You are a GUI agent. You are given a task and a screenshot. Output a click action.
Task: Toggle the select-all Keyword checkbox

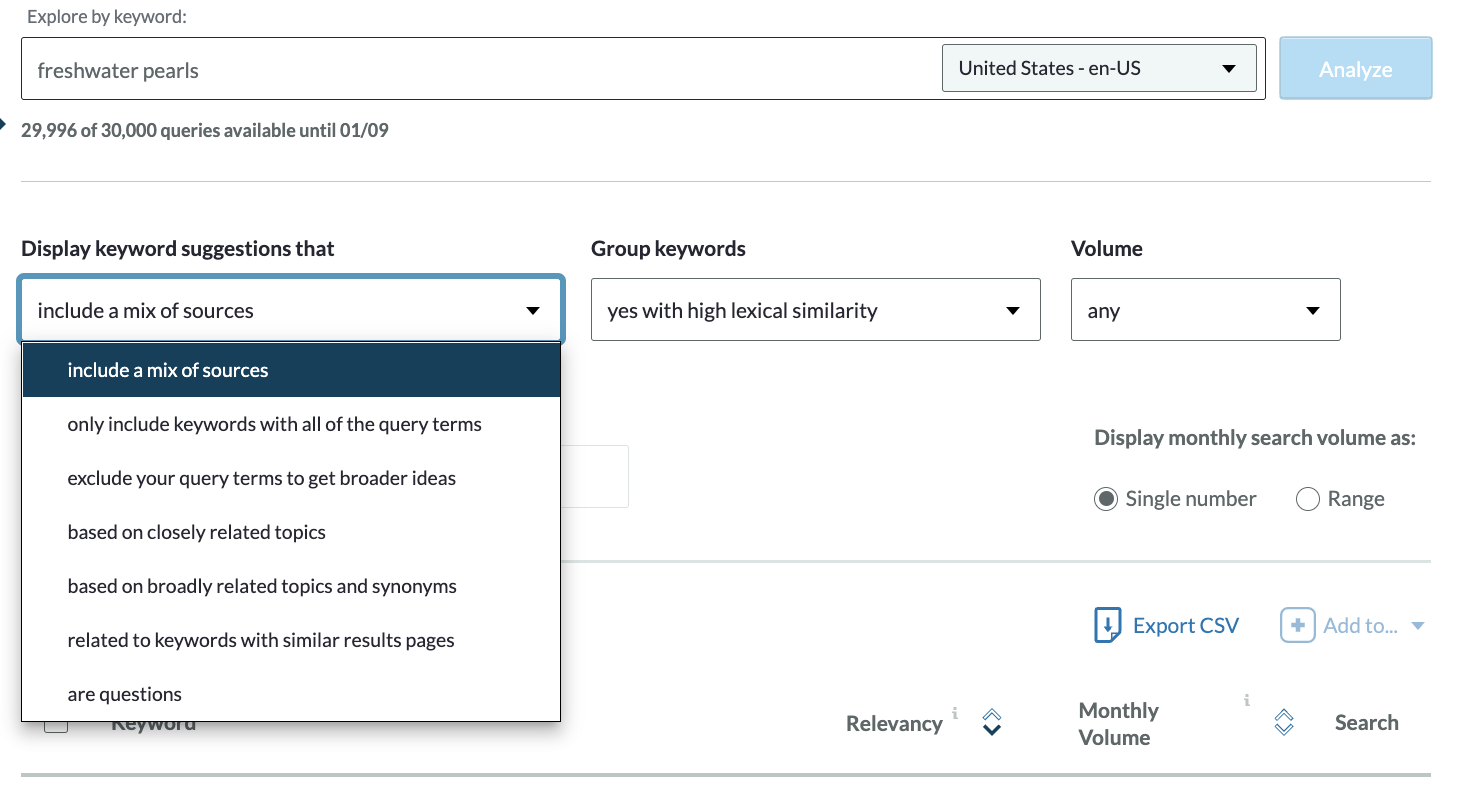pyautogui.click(x=56, y=724)
